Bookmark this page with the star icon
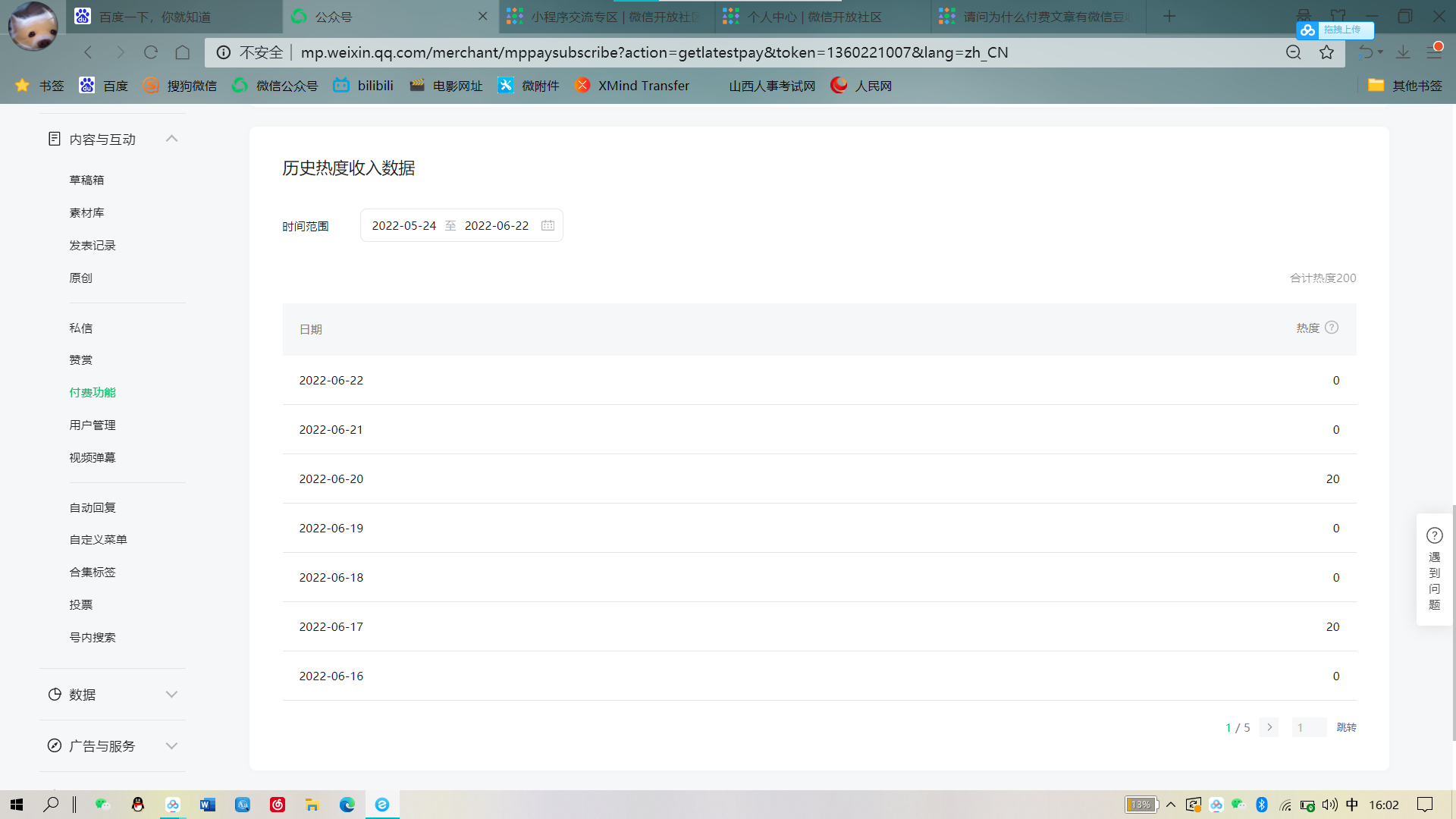The image size is (1456, 819). 1326,52
